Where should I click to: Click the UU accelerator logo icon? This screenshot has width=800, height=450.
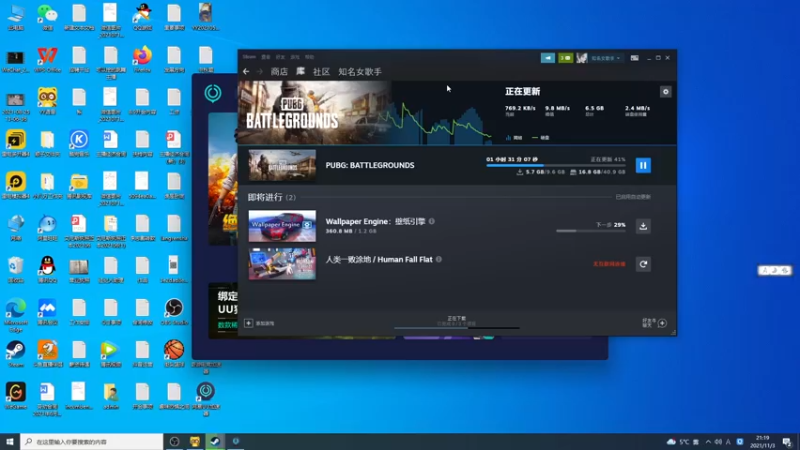click(213, 93)
